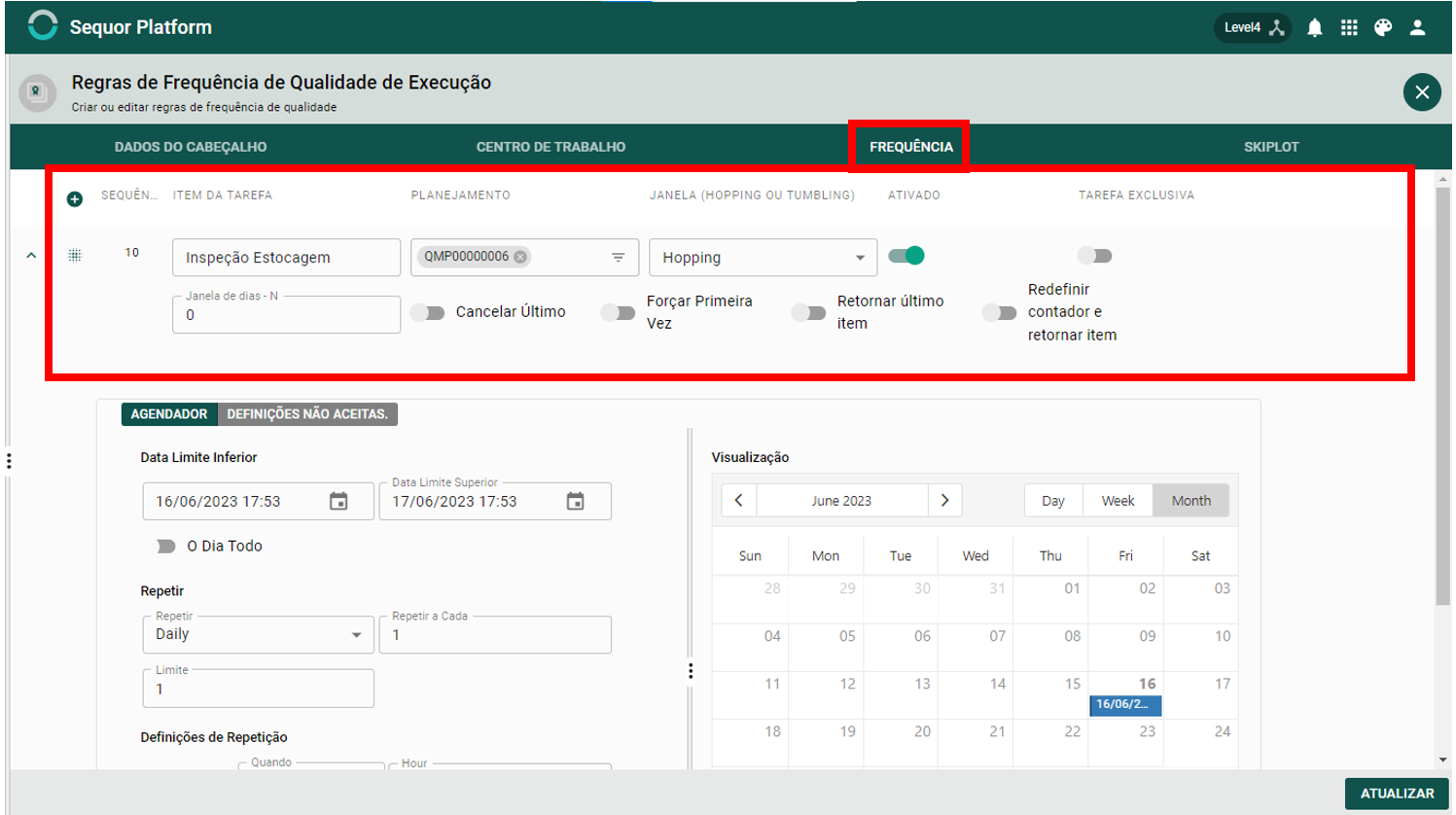Grab the drag handle of row 10

[75, 256]
